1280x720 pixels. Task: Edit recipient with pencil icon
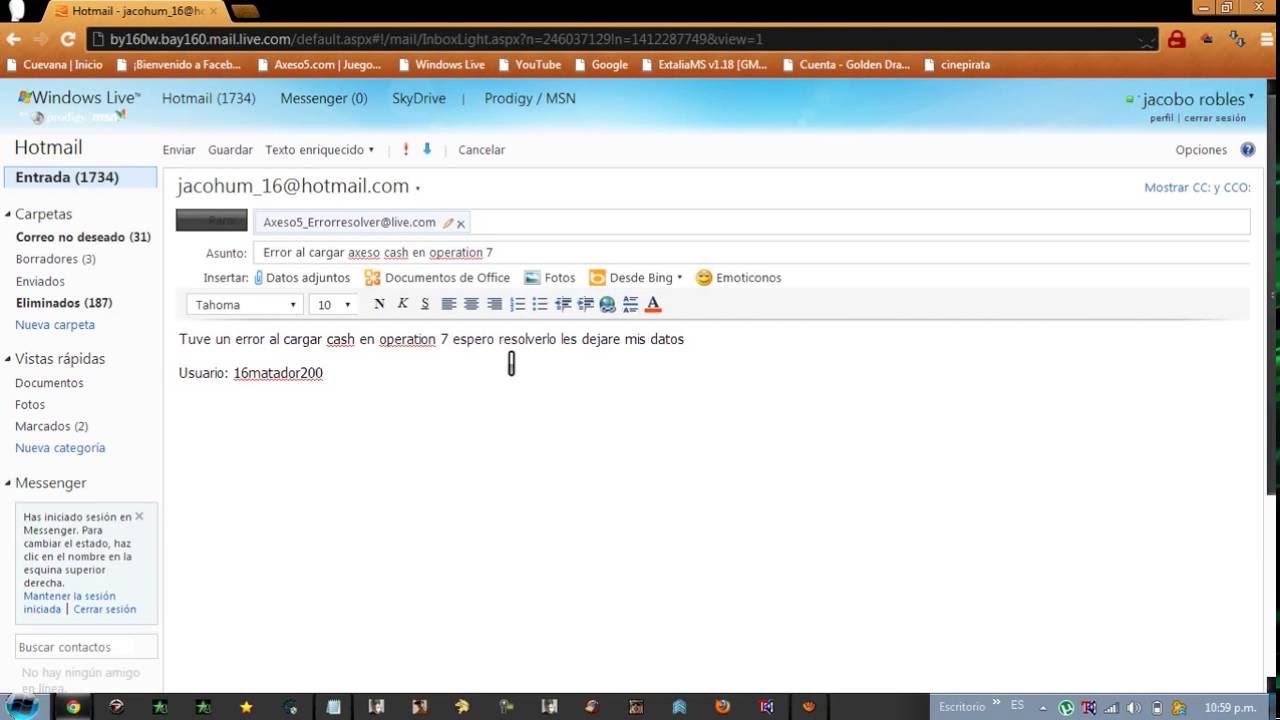(448, 223)
